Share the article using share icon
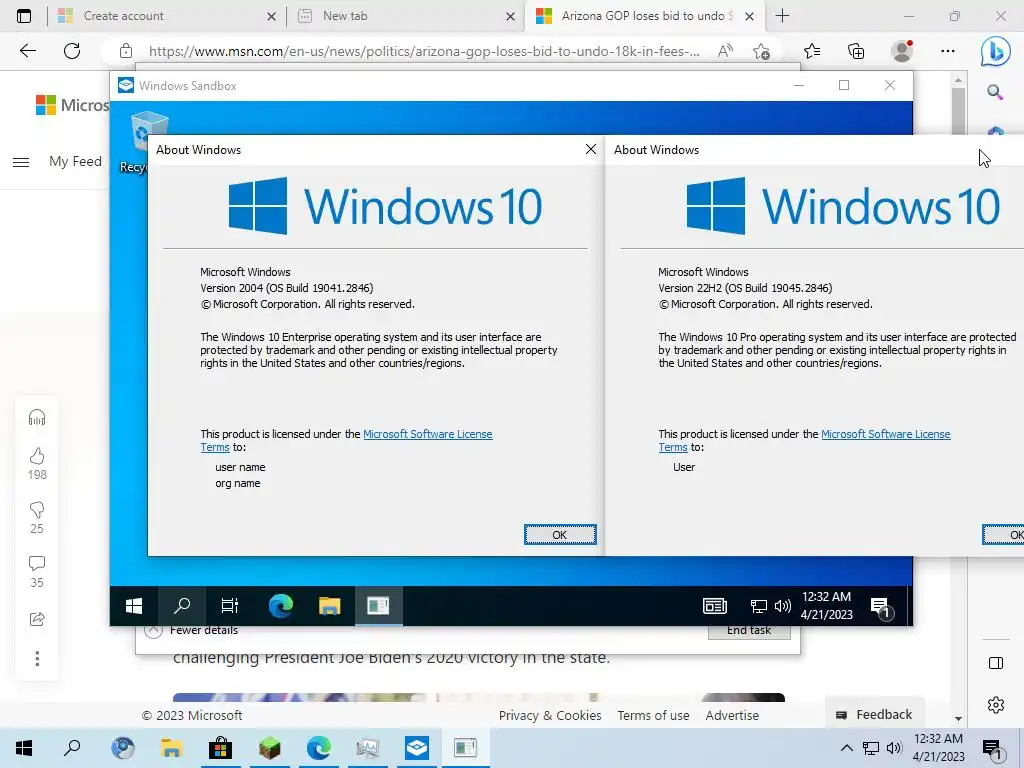 pos(37,618)
